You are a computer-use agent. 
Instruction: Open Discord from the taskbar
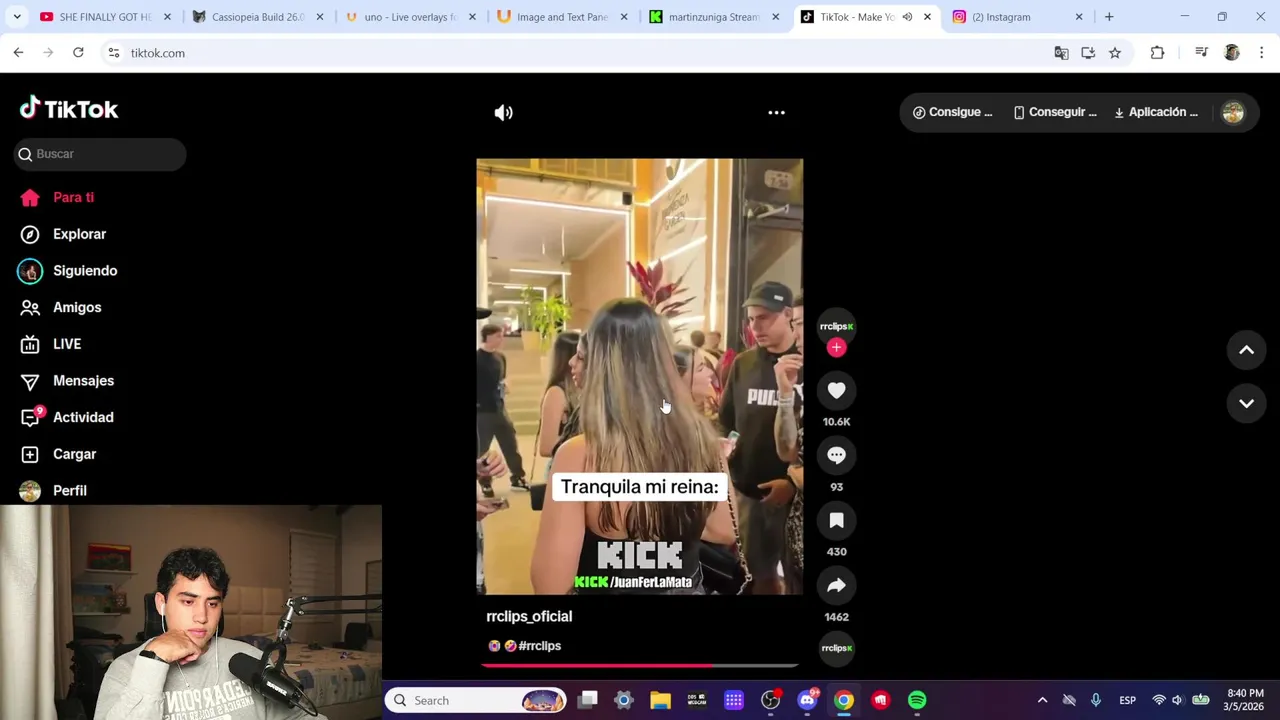[x=807, y=701]
